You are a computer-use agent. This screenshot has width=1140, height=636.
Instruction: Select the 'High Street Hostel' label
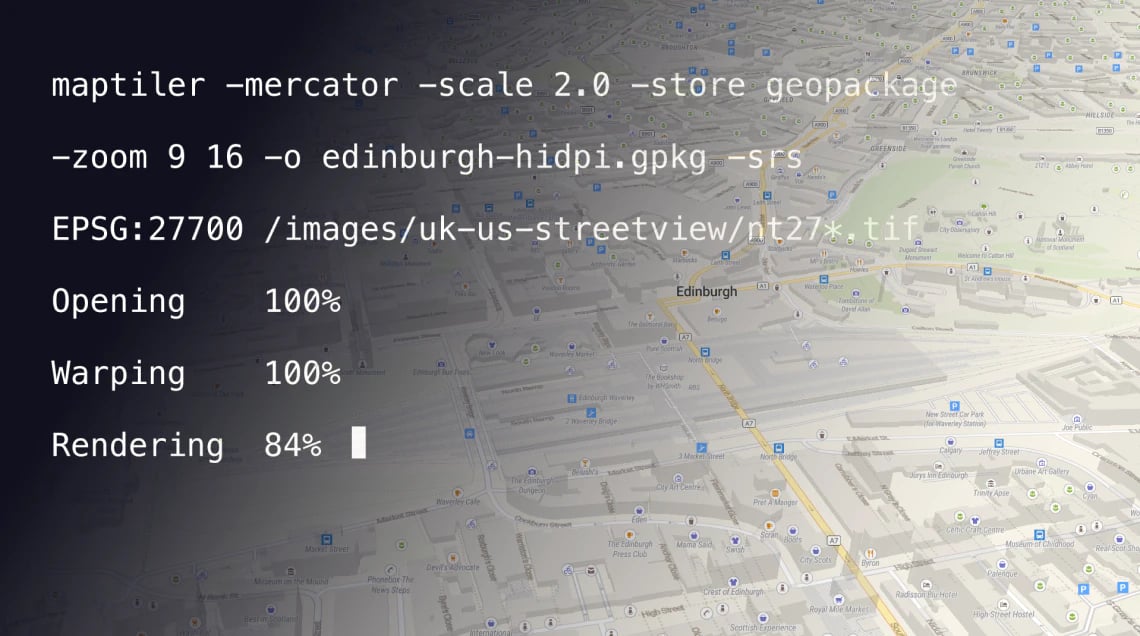1003,615
